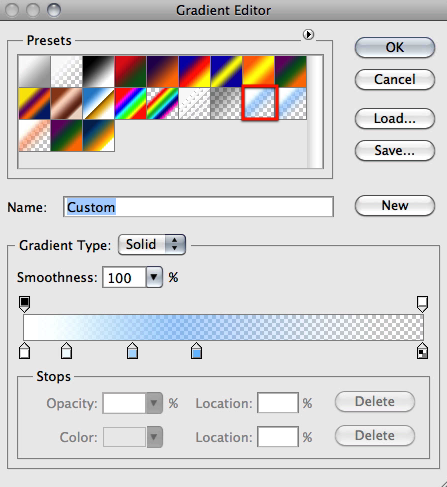Select the rightmost checkered color stop
Screen dimensions: 447x487
tap(422, 350)
